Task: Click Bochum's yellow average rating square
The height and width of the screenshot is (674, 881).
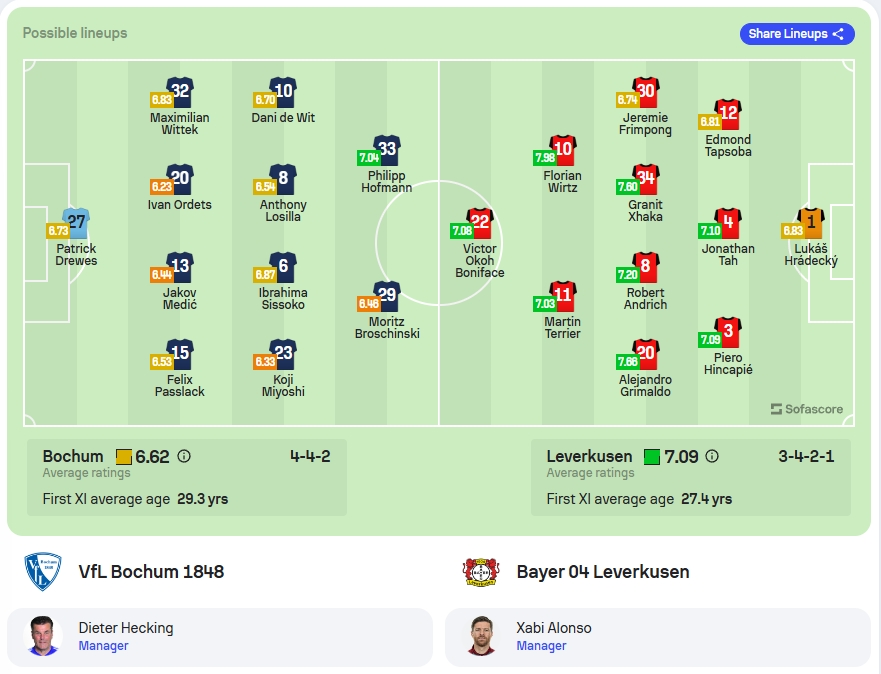Action: pos(124,457)
